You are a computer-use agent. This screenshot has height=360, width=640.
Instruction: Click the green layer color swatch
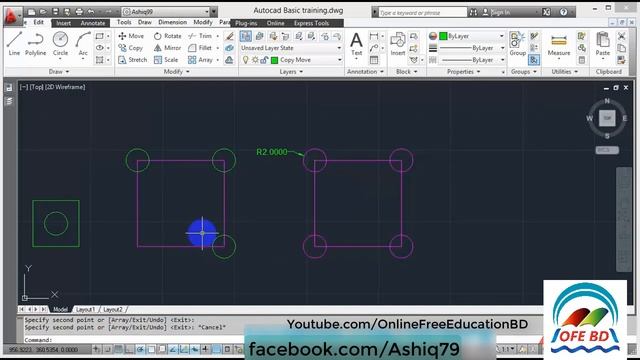click(x=274, y=60)
